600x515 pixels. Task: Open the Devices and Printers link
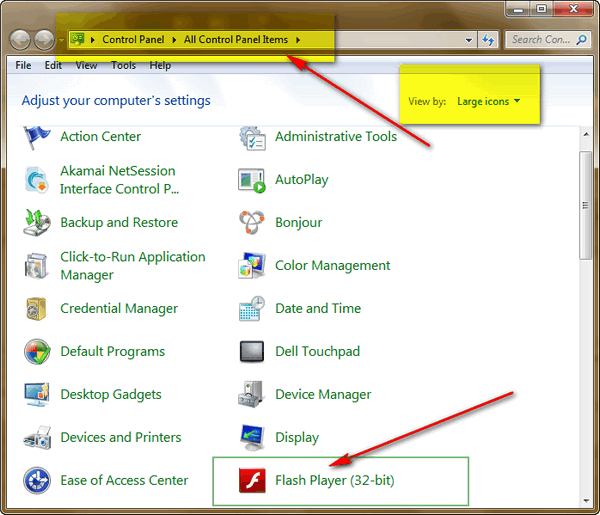[x=121, y=437]
